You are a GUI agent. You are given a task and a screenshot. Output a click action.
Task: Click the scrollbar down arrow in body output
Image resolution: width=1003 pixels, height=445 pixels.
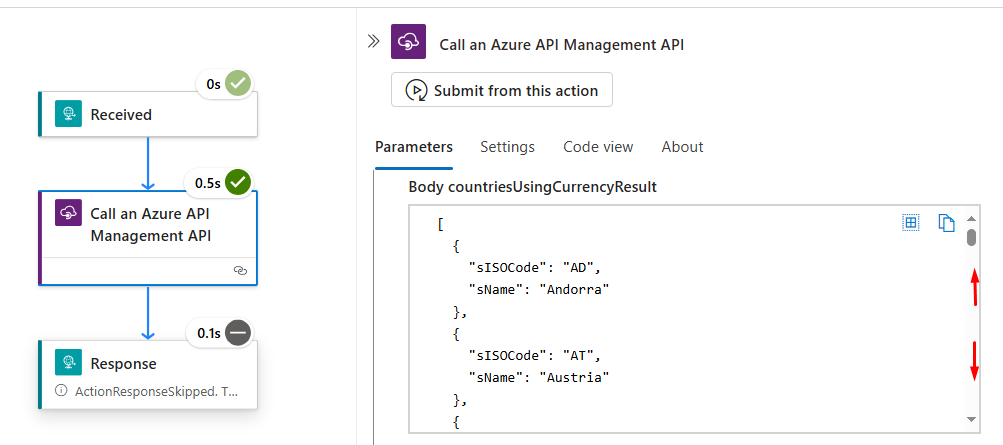click(x=971, y=420)
